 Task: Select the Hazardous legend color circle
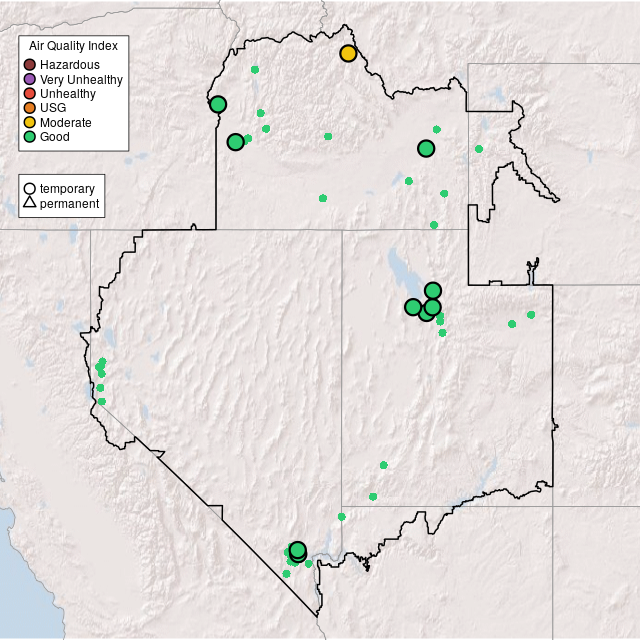30,65
